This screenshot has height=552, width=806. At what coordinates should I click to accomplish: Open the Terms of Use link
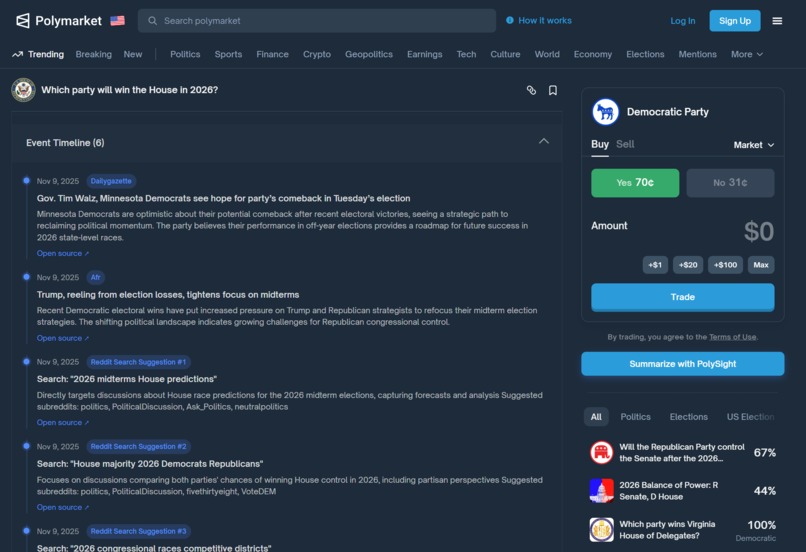tap(732, 337)
